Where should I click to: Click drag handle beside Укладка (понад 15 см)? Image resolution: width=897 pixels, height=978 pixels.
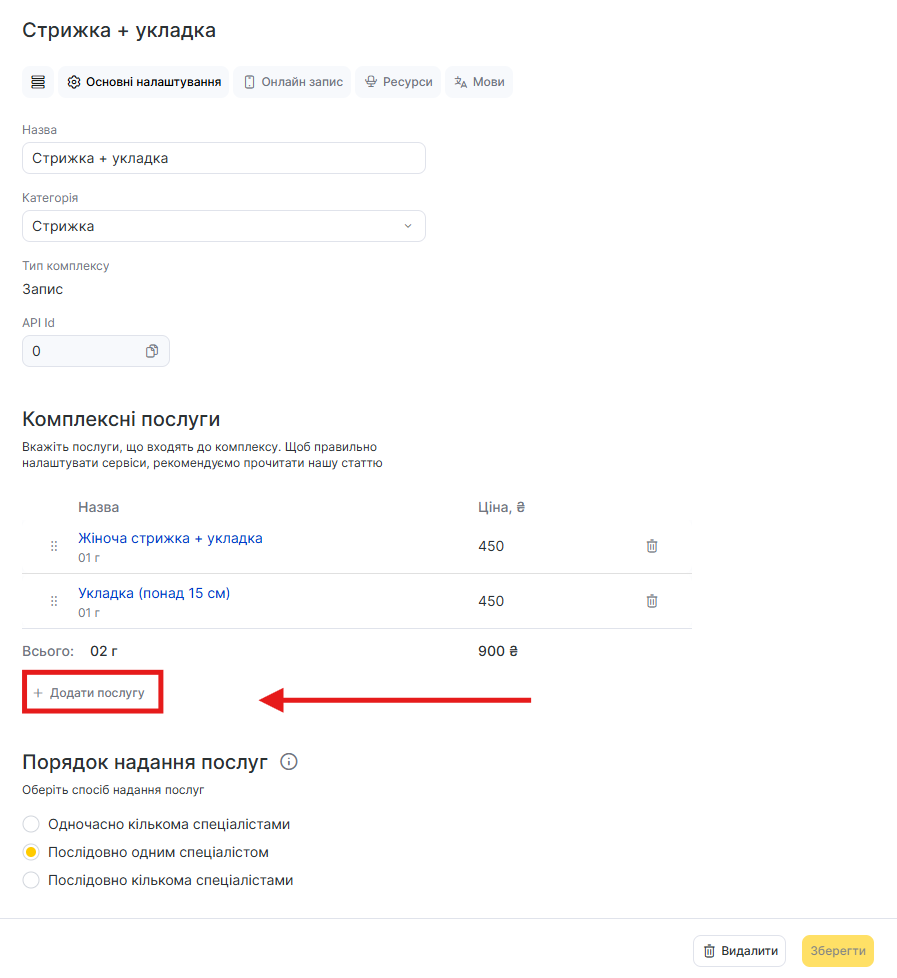point(54,601)
